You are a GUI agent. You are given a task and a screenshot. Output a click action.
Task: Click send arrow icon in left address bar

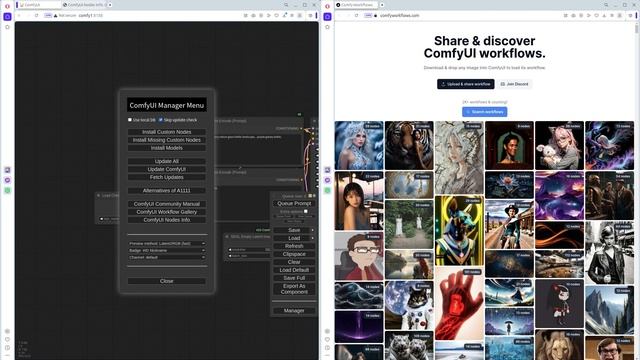(269, 16)
